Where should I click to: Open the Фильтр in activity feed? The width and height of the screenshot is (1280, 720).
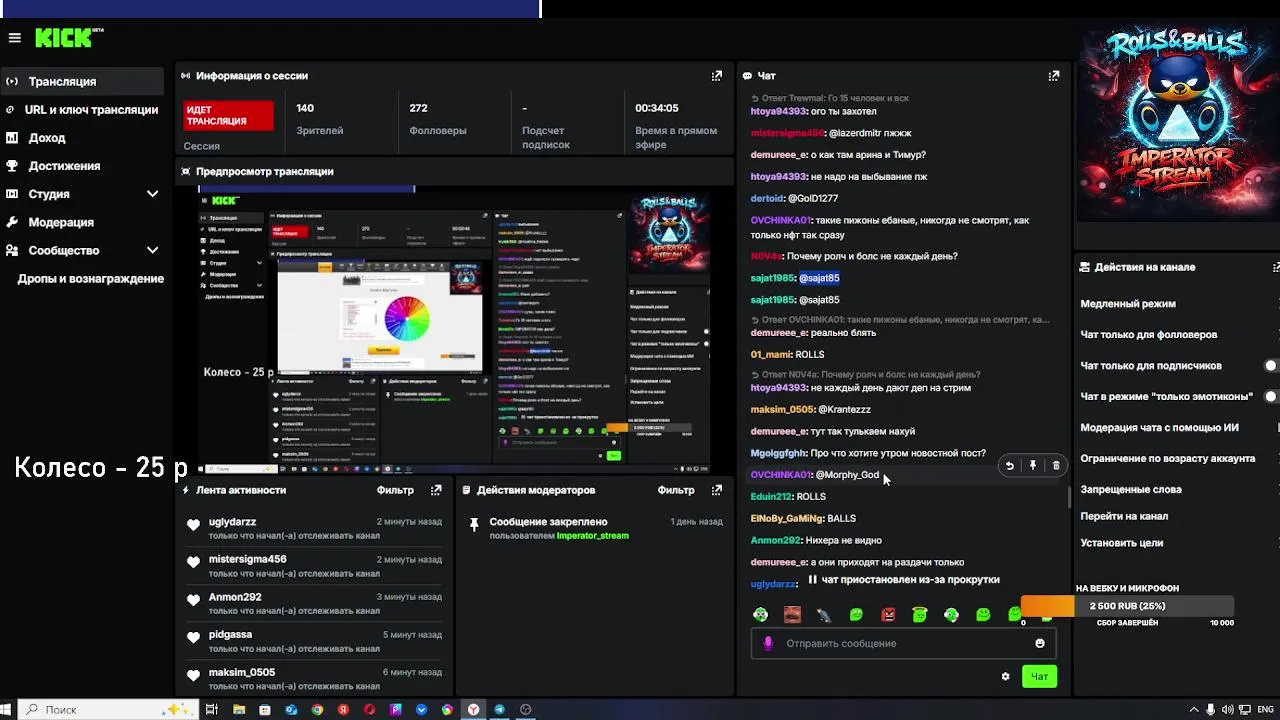395,490
